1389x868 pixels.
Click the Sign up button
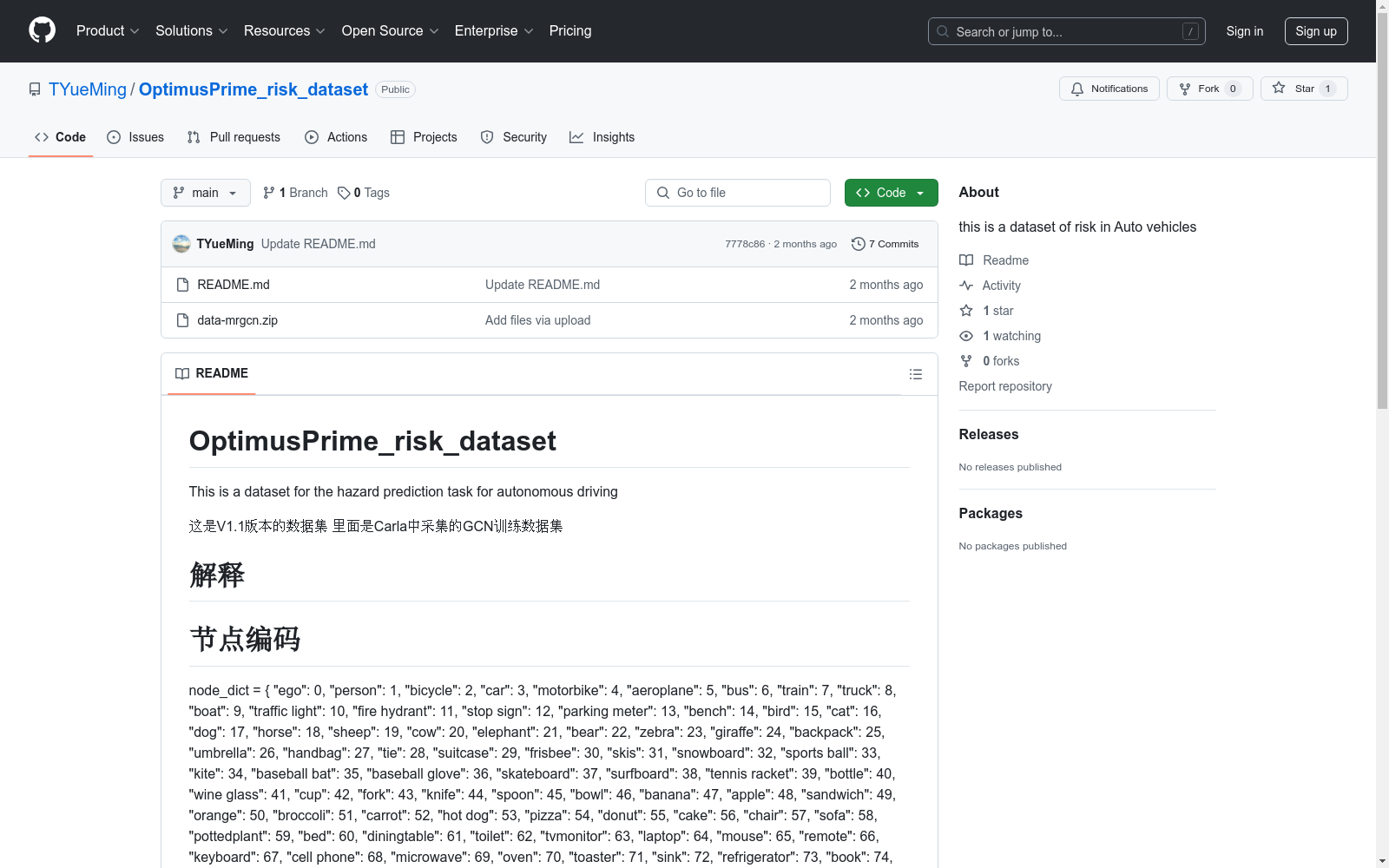(x=1316, y=31)
